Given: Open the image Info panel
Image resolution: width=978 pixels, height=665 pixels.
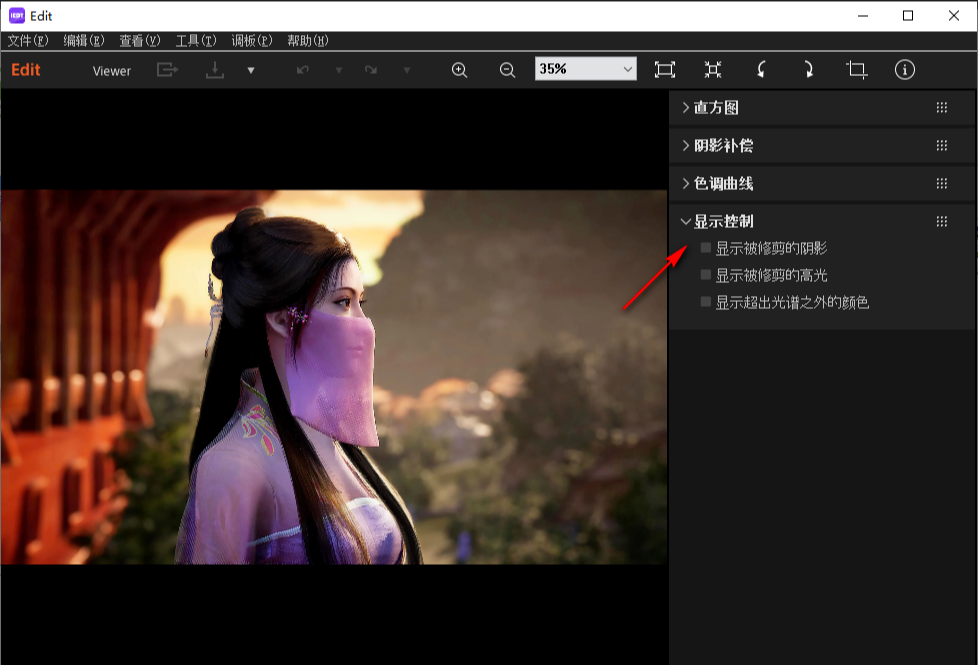Looking at the screenshot, I should (905, 70).
